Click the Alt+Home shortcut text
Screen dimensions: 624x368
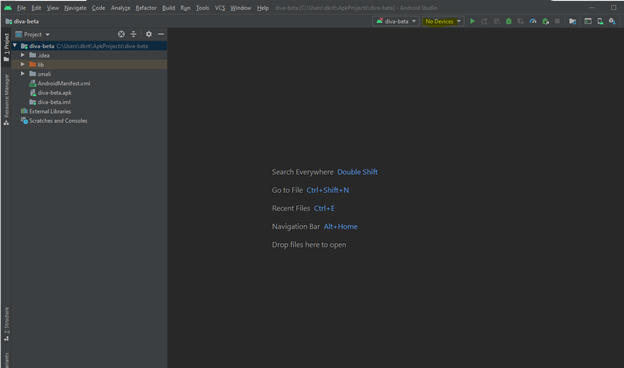pos(340,227)
